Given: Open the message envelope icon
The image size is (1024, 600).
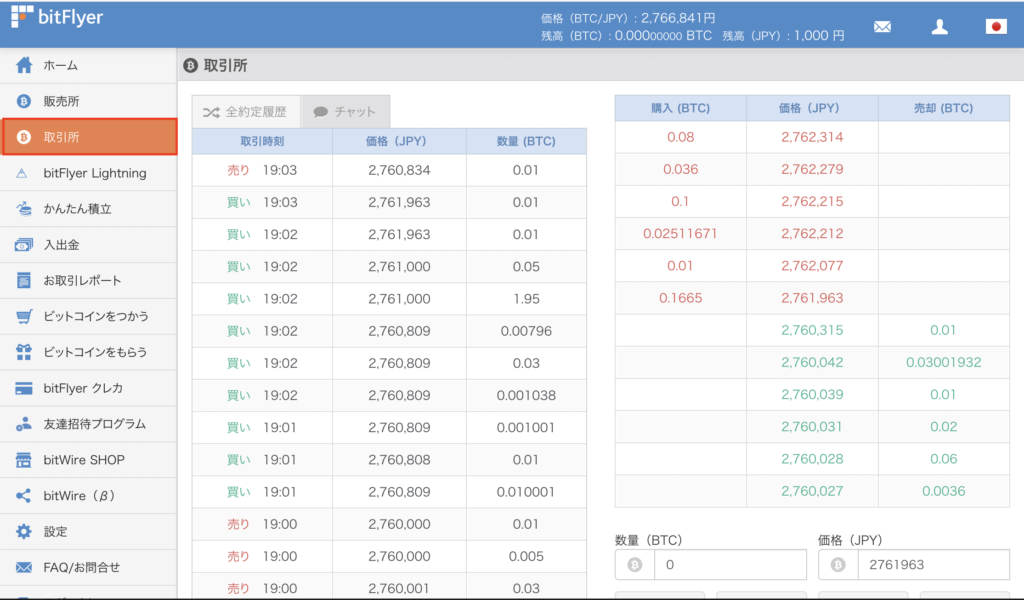Looking at the screenshot, I should click(882, 26).
